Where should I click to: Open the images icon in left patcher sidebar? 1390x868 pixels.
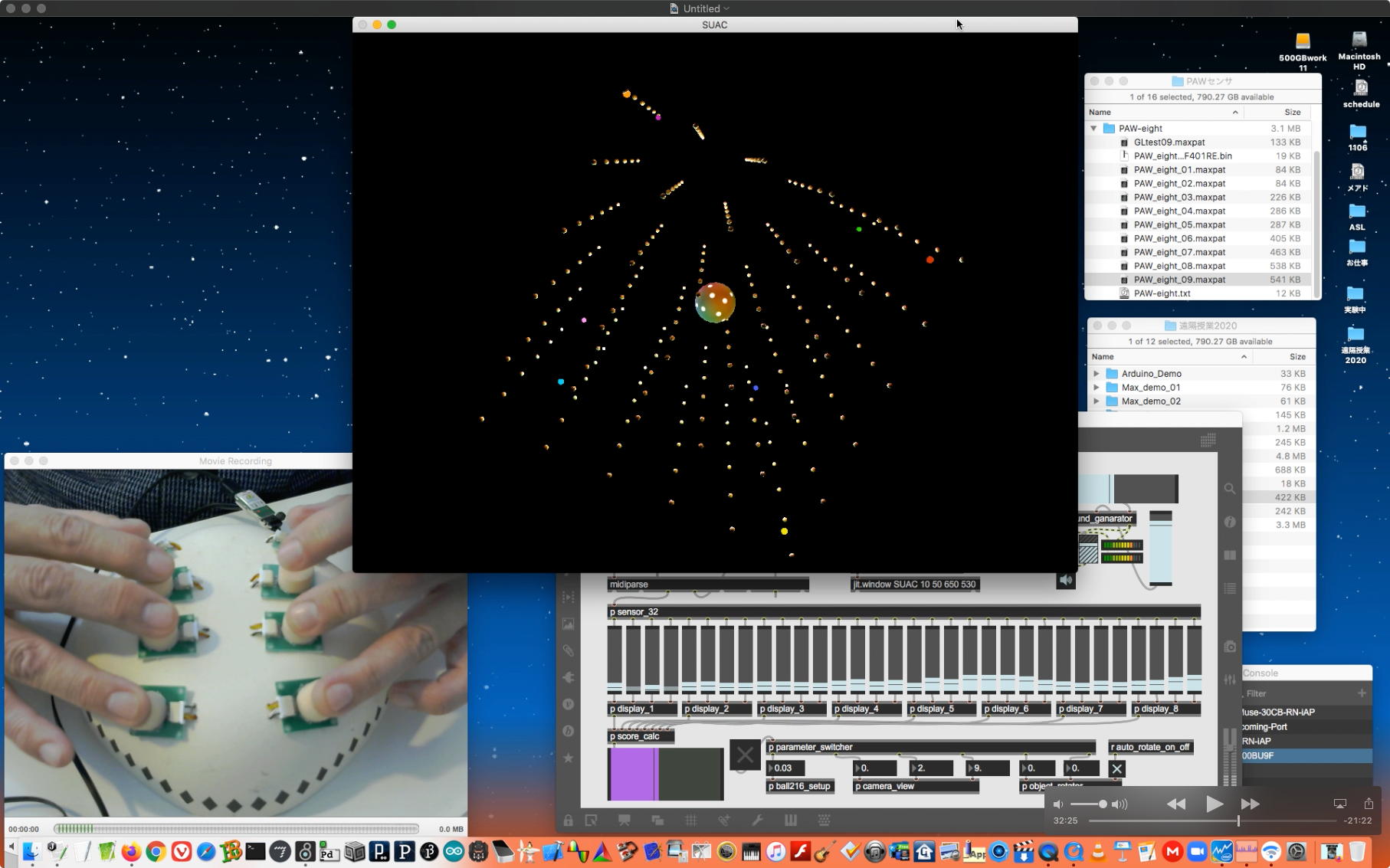click(568, 624)
